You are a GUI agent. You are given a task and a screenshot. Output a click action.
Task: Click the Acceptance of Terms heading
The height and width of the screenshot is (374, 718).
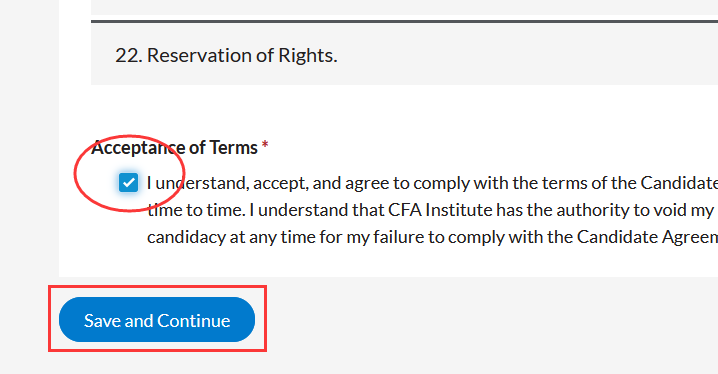point(174,148)
